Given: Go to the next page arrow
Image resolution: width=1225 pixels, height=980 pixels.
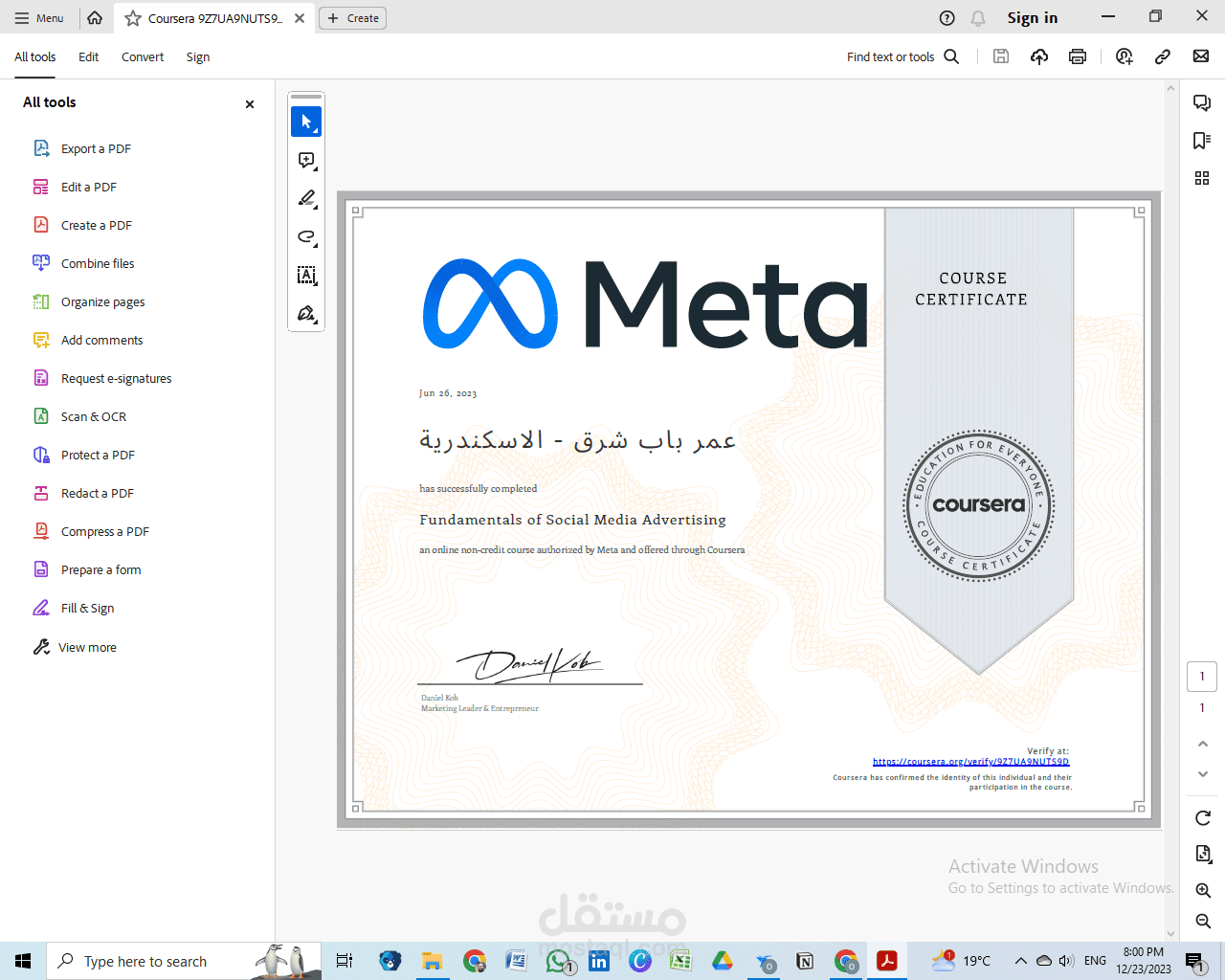Looking at the screenshot, I should 1203,774.
